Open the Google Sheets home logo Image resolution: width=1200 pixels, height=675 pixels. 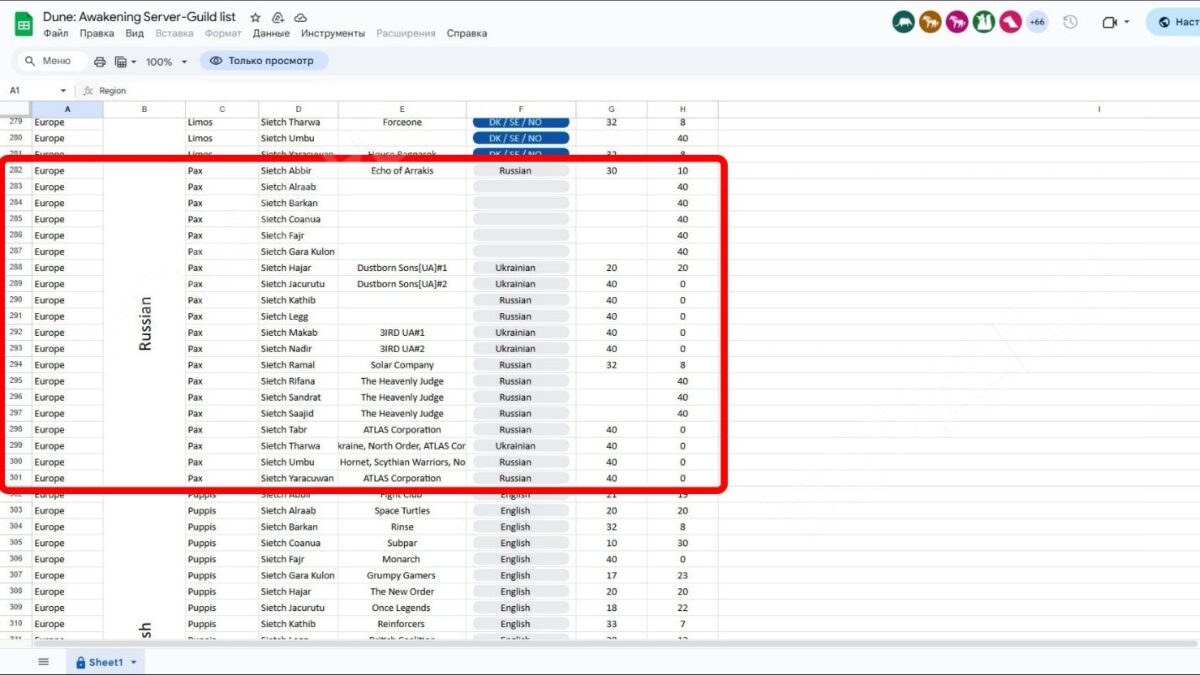pyautogui.click(x=22, y=24)
